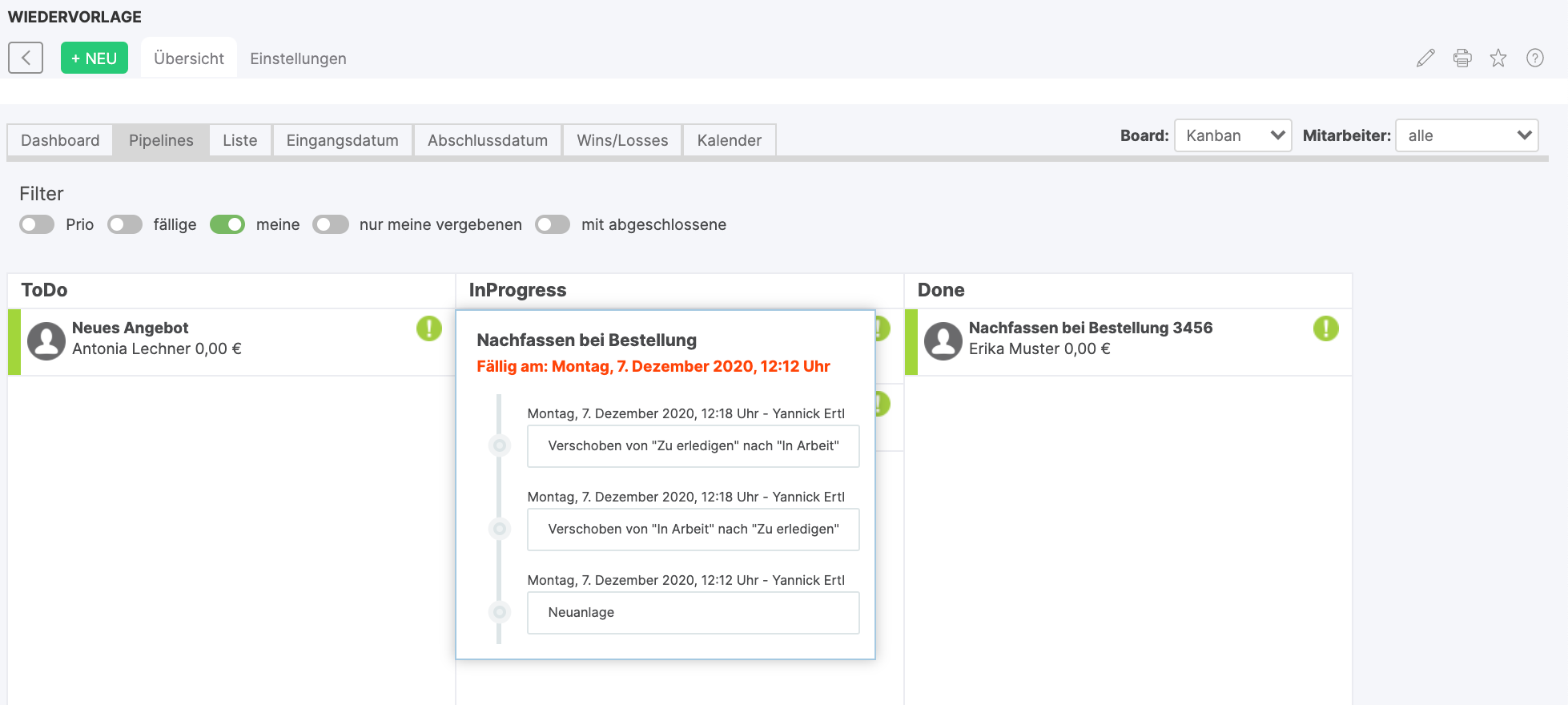Click the Neuanlage timeline marker
Image resolution: width=1568 pixels, height=705 pixels.
(500, 612)
